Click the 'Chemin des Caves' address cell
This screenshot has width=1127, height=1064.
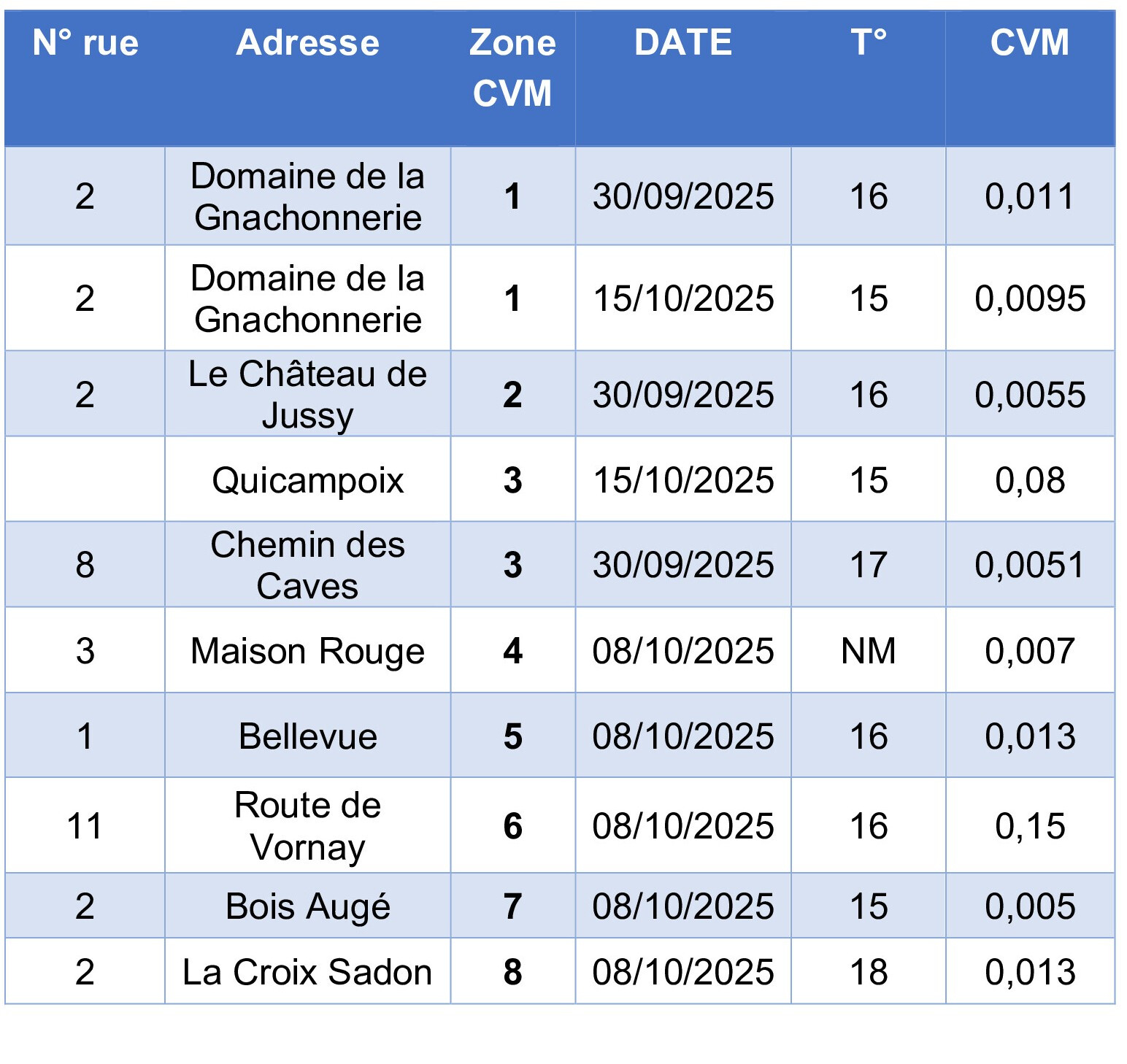307,565
